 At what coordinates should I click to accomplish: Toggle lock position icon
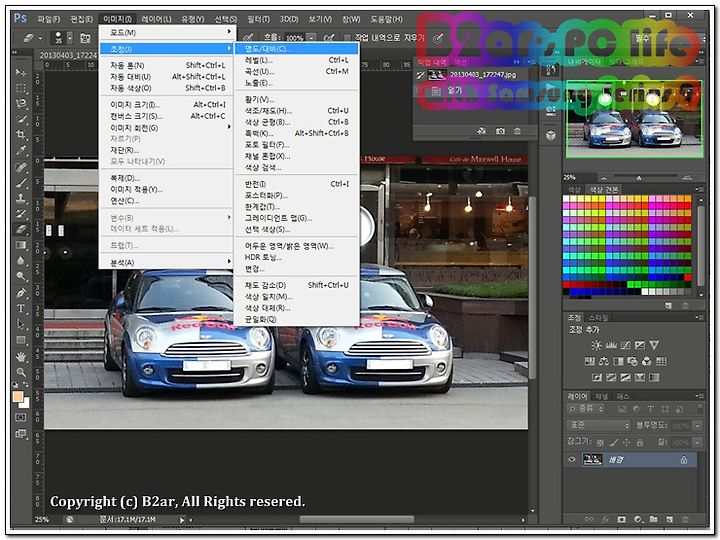pyautogui.click(x=626, y=443)
